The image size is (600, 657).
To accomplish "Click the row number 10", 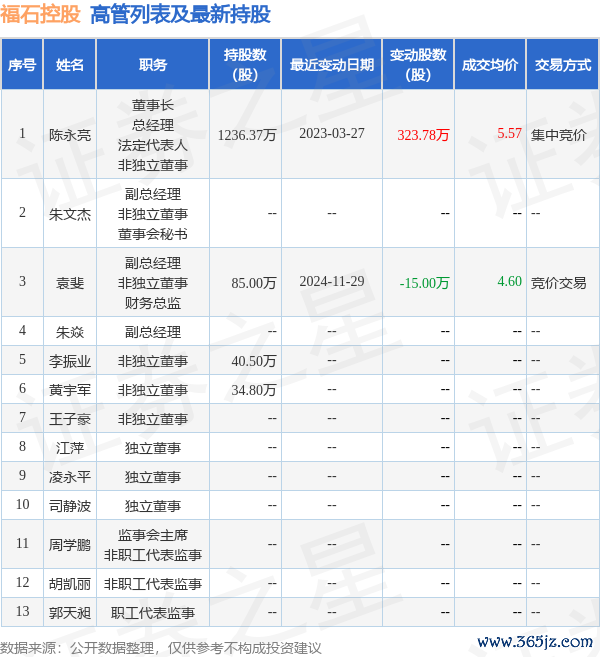I will [22, 504].
